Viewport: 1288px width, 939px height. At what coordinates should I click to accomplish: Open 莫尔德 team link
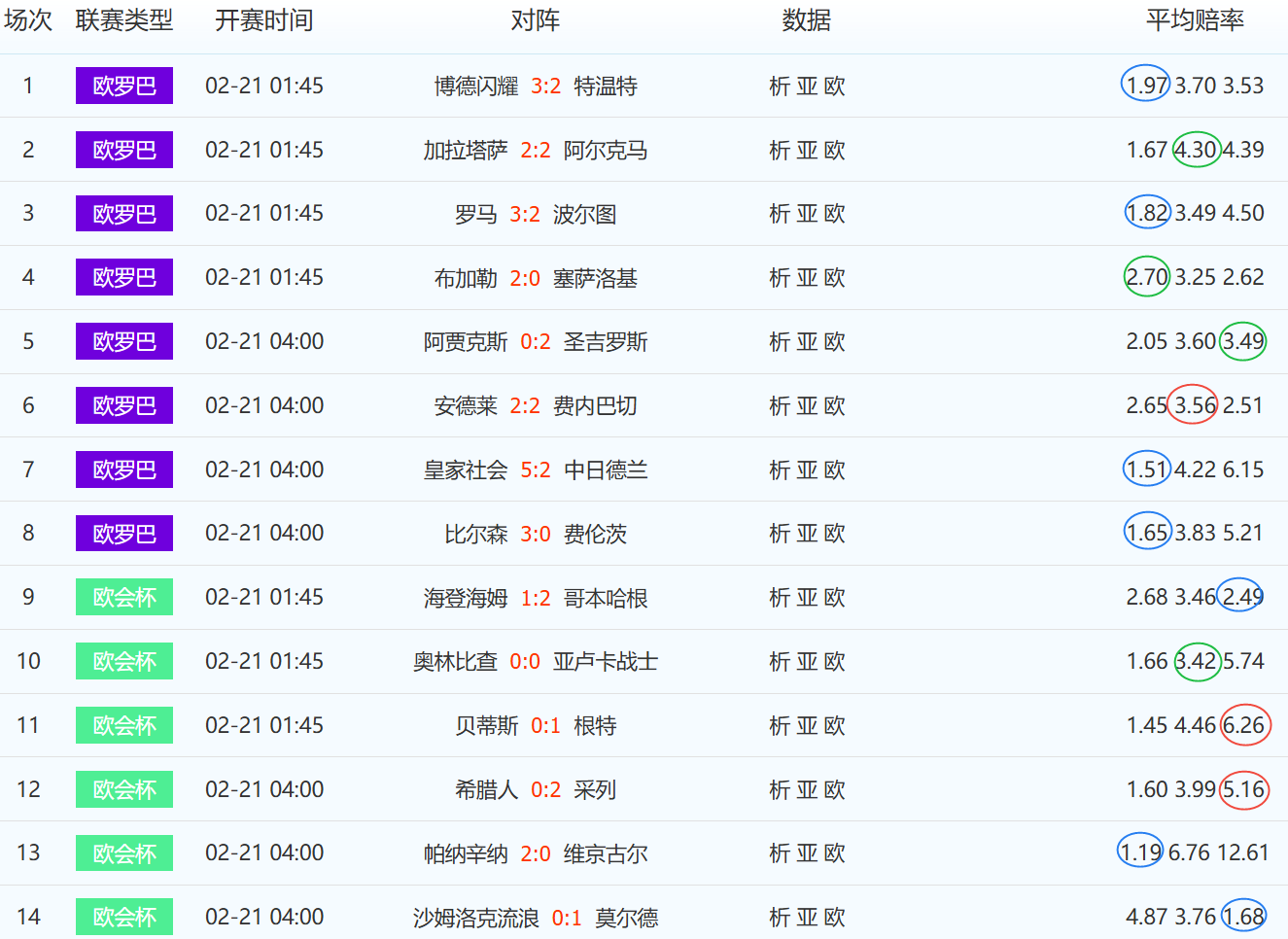pyautogui.click(x=627, y=919)
